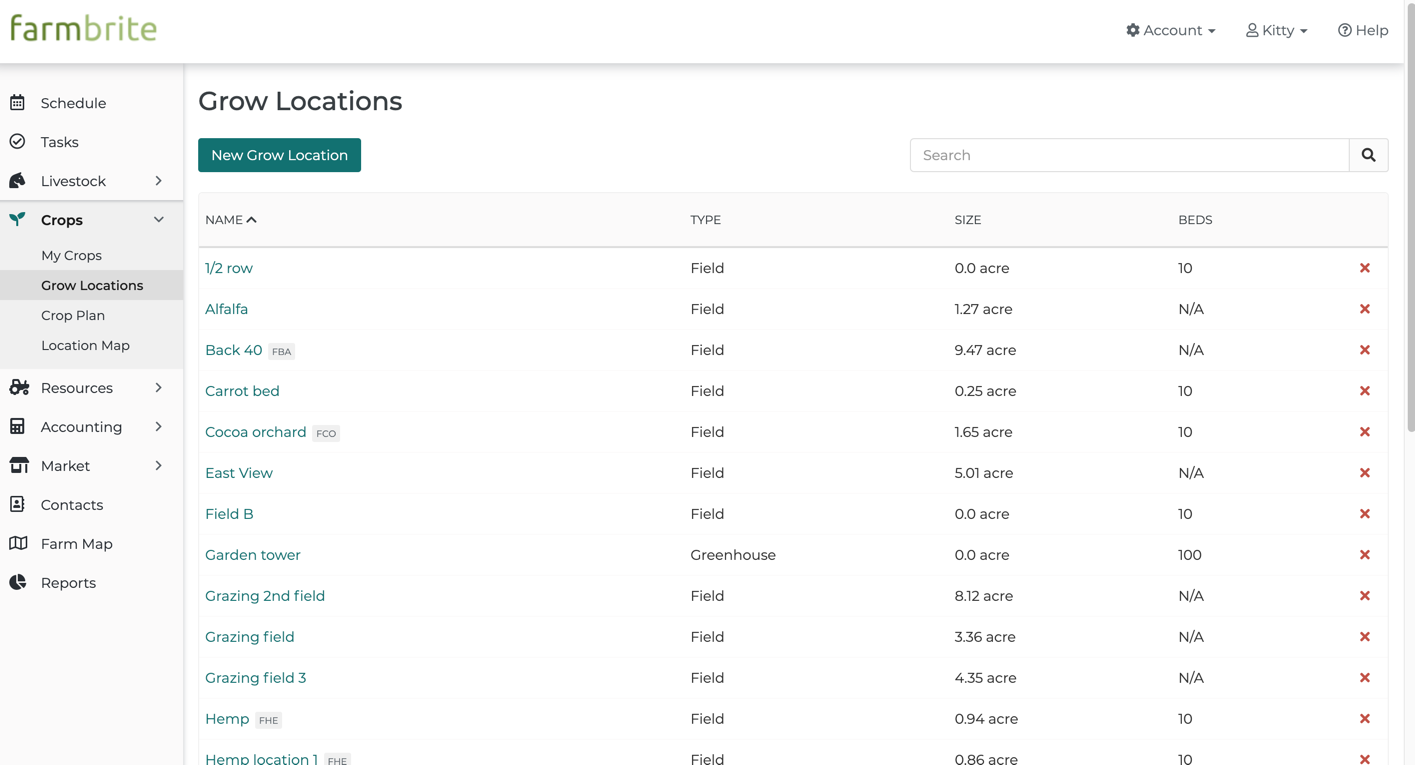The height and width of the screenshot is (765, 1415).
Task: Open the Account dropdown menu
Action: click(1171, 30)
